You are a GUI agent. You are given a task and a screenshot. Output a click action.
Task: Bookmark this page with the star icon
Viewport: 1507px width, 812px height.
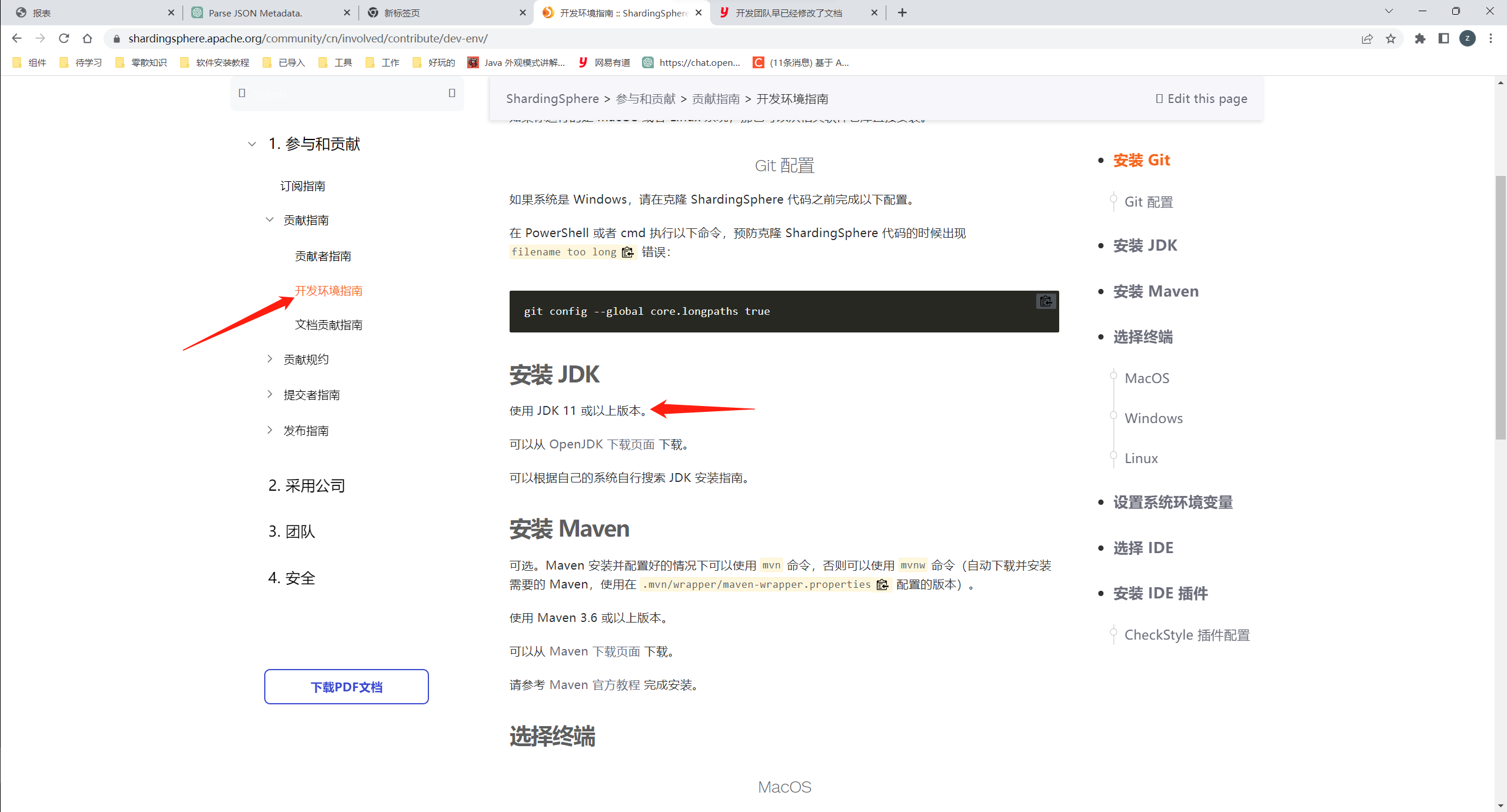1390,39
